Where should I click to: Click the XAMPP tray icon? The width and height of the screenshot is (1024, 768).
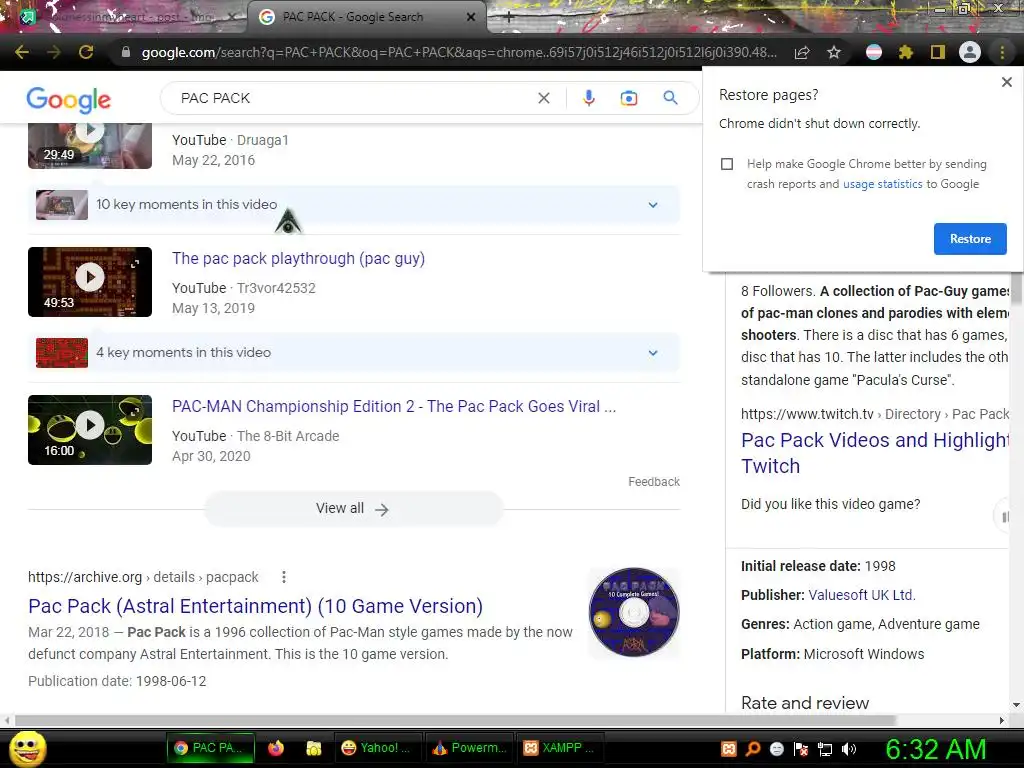coord(729,749)
